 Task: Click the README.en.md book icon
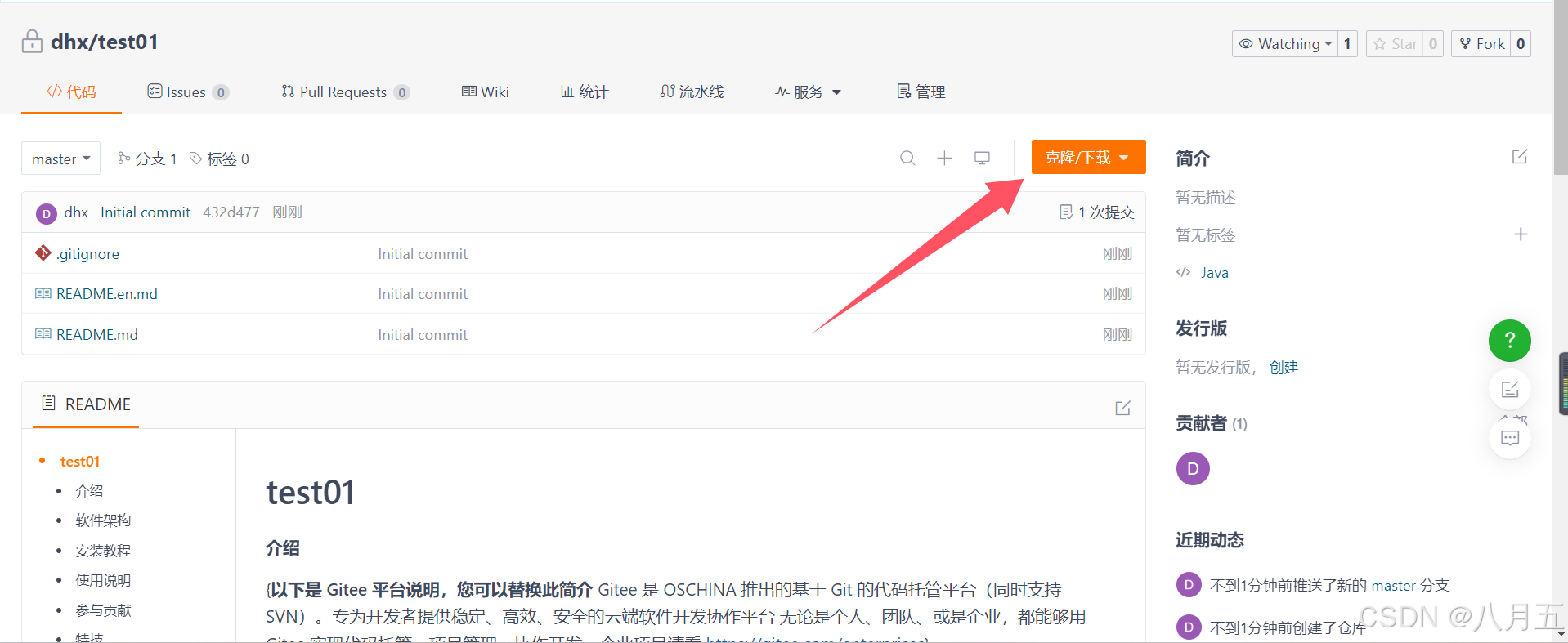(43, 293)
